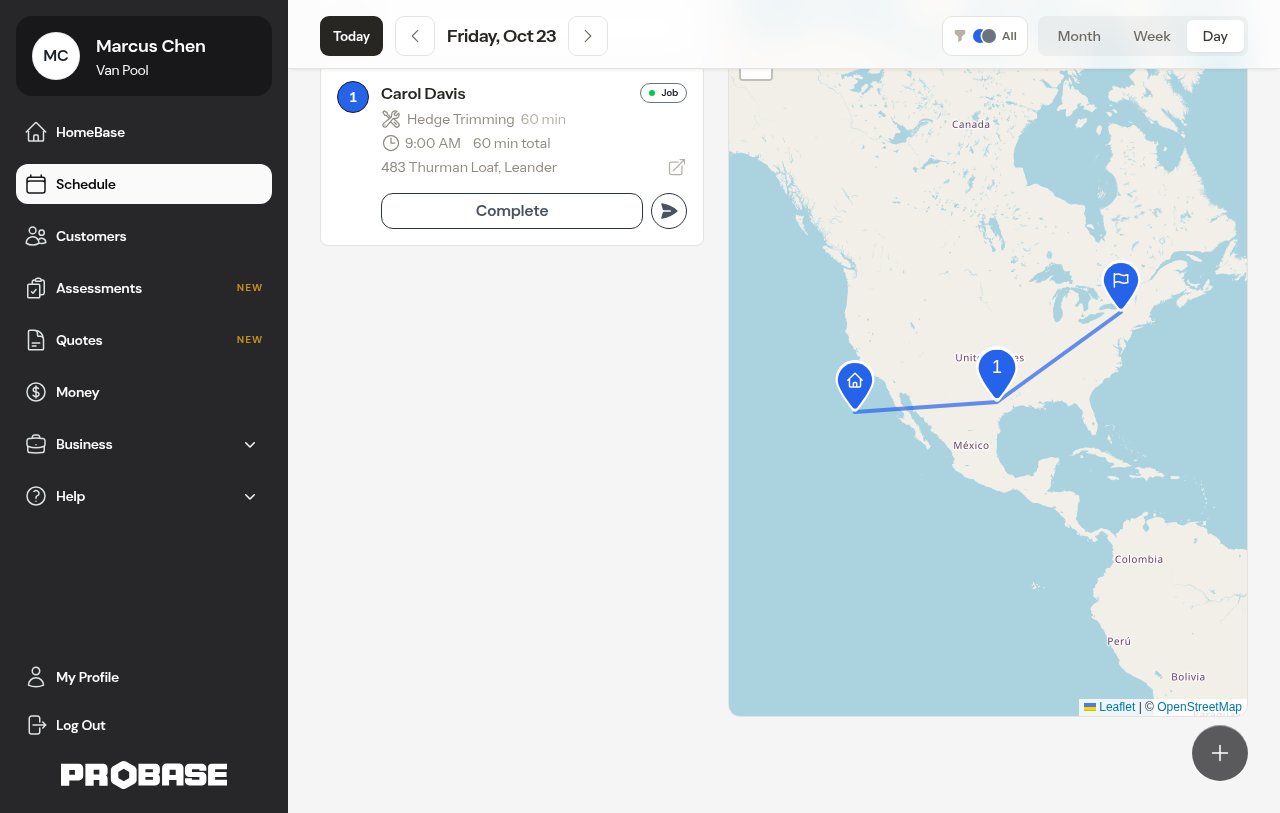Open My Profile
The height and width of the screenshot is (813, 1280).
click(x=144, y=677)
